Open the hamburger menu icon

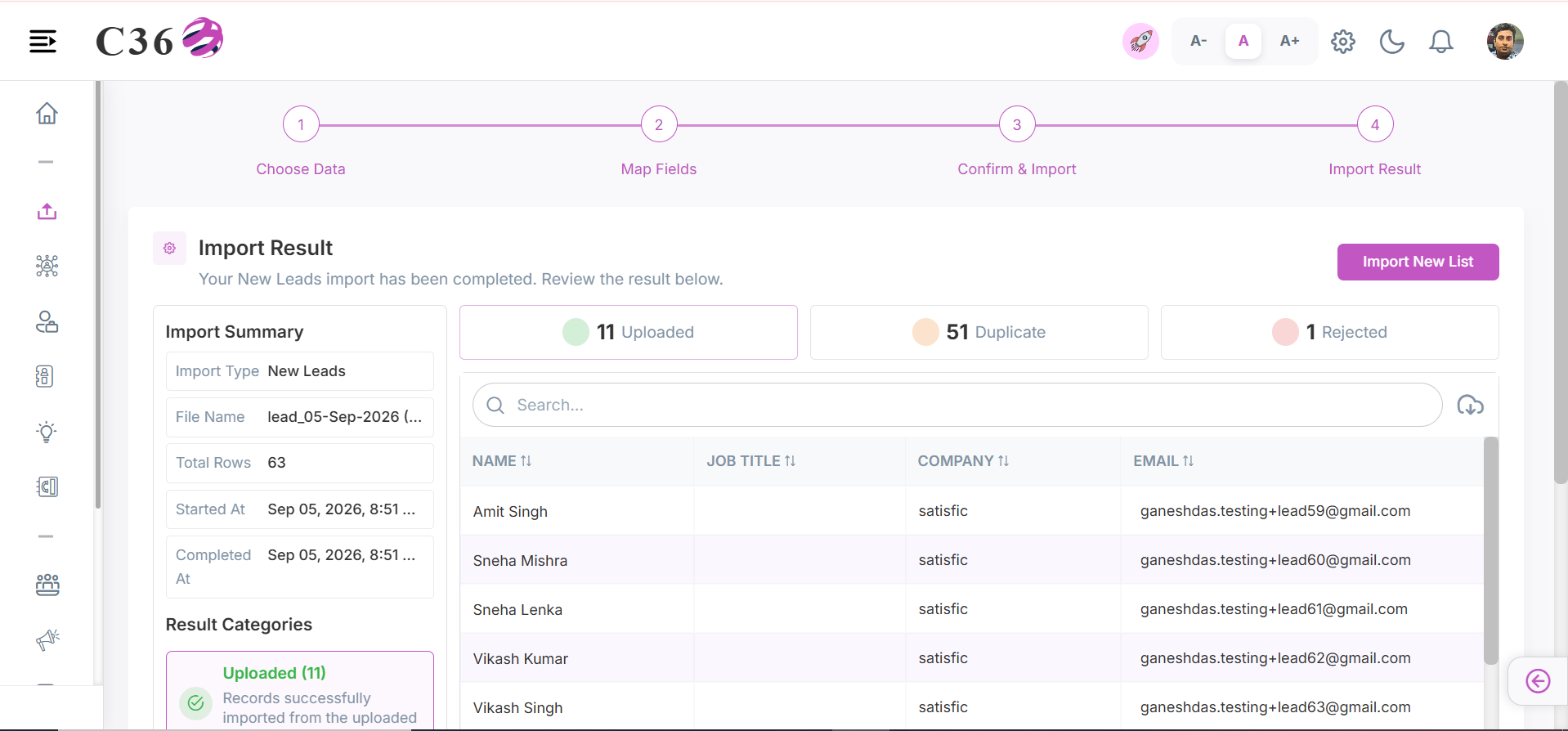43,41
